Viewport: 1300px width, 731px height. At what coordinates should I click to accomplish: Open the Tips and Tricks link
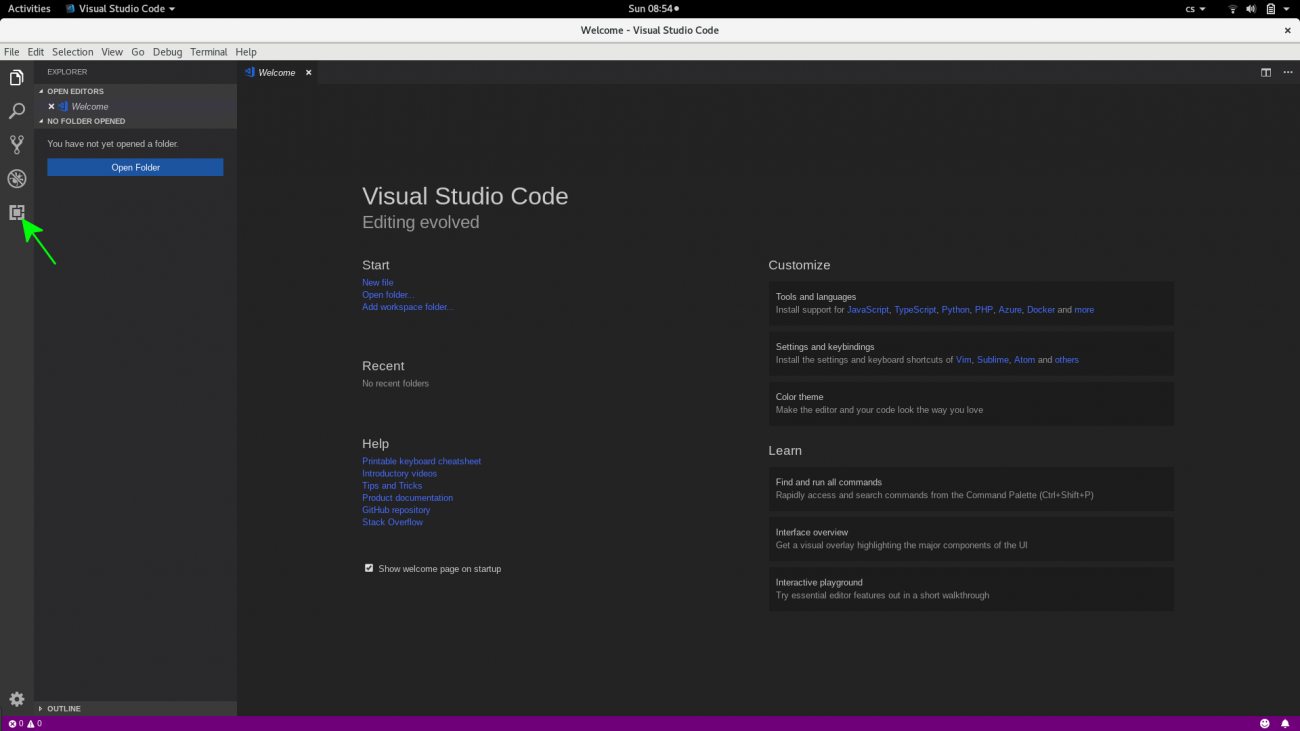coord(392,486)
